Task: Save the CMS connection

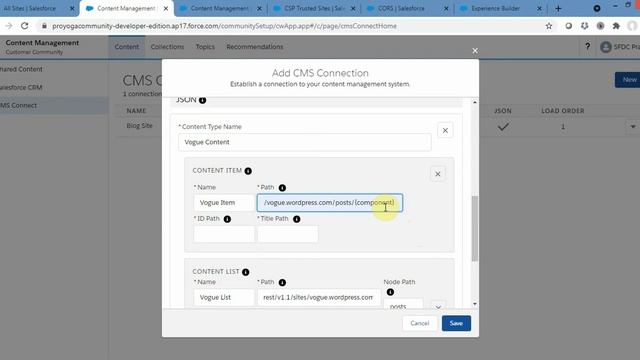Action: (456, 323)
